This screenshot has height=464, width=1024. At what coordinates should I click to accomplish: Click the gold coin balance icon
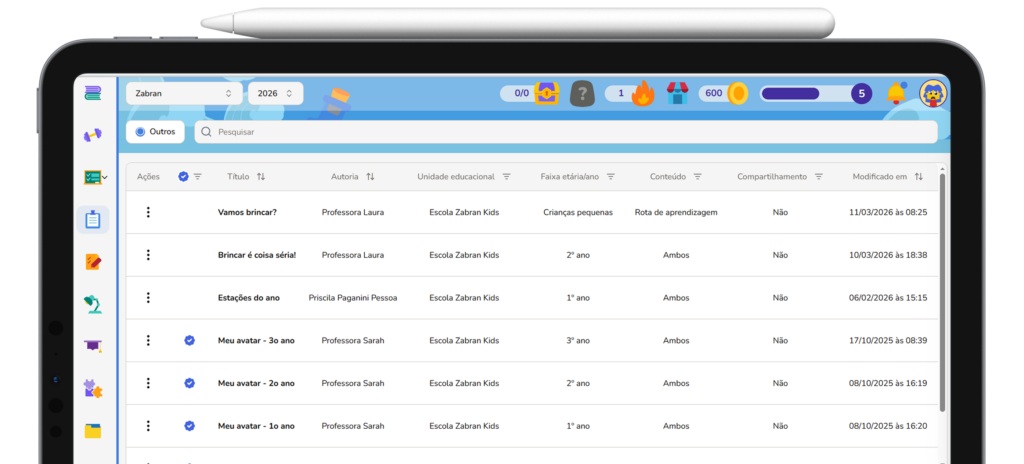(738, 93)
